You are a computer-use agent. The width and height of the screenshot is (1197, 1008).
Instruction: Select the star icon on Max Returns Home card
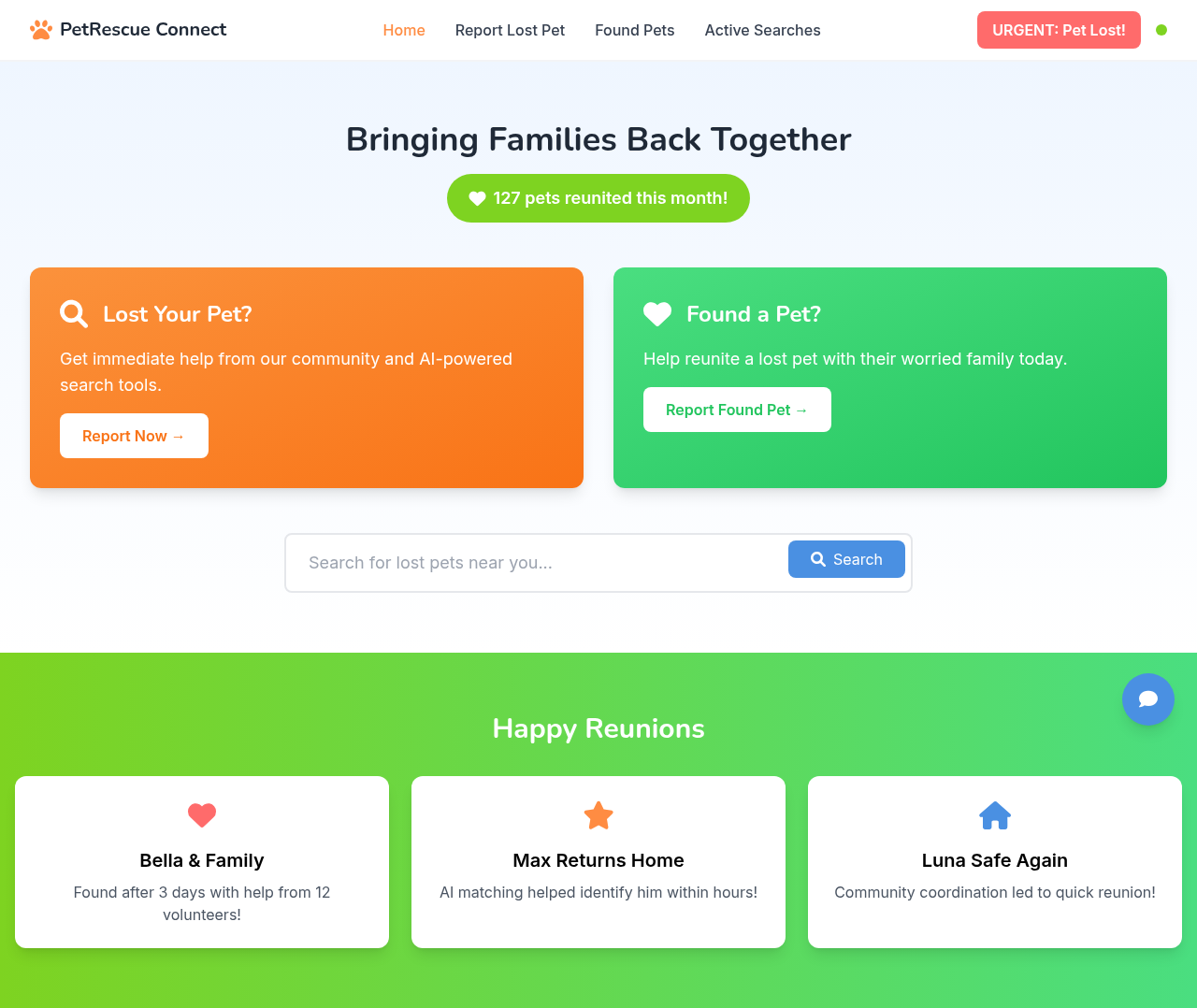[598, 814]
